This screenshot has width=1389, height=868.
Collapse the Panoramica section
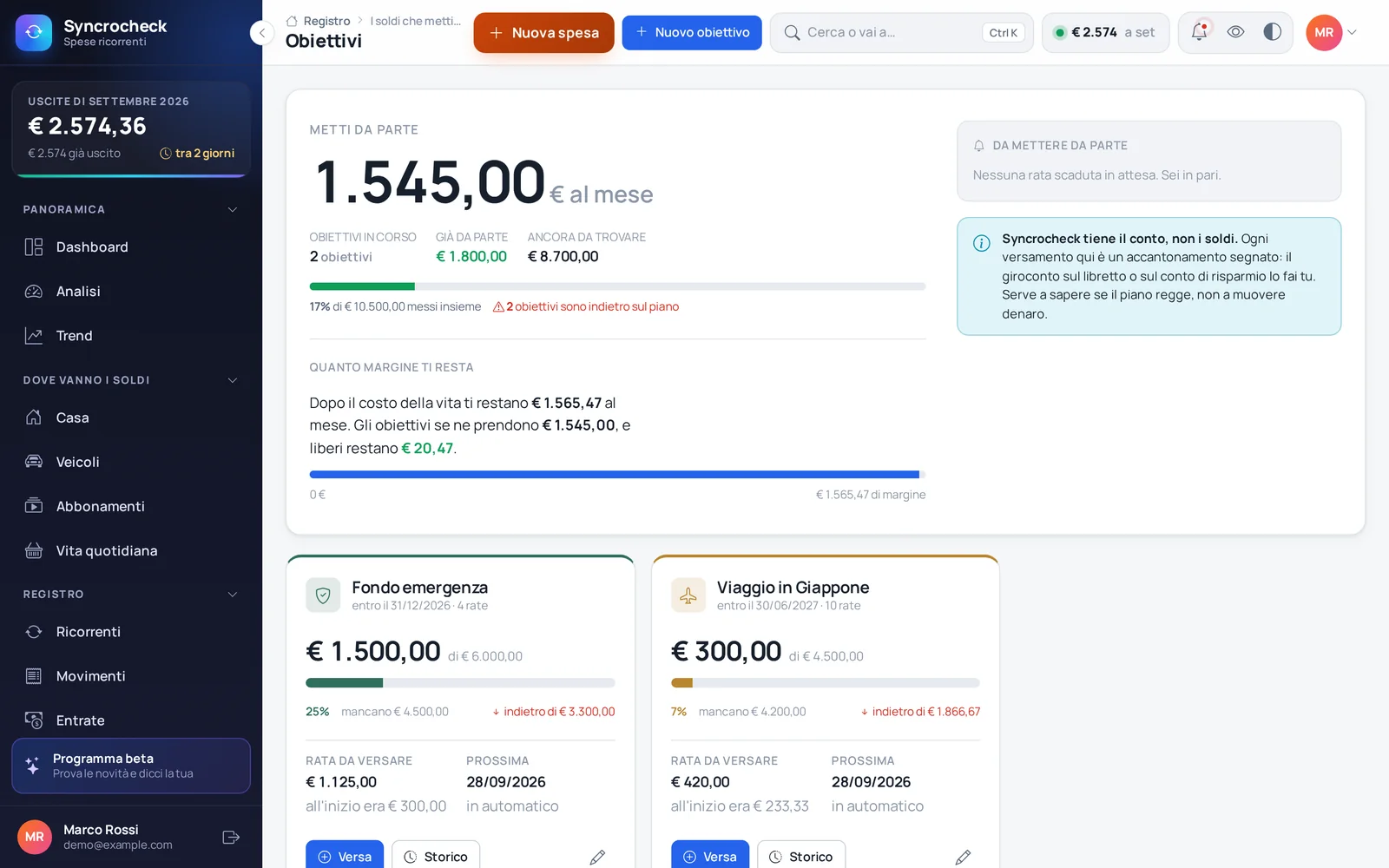tap(131, 209)
